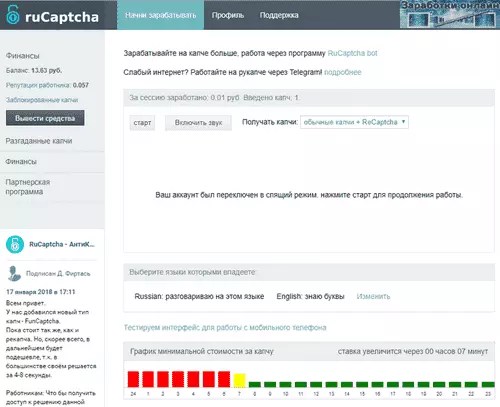Click the Баланс: 13.63 руб. text
500x407 pixels.
pos(34,70)
